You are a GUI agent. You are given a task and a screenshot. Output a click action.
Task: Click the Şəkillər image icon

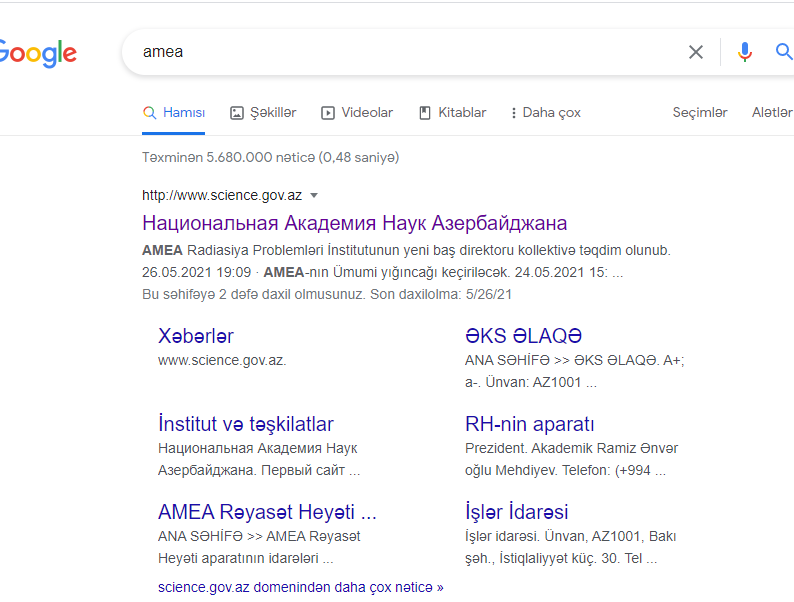[x=237, y=113]
